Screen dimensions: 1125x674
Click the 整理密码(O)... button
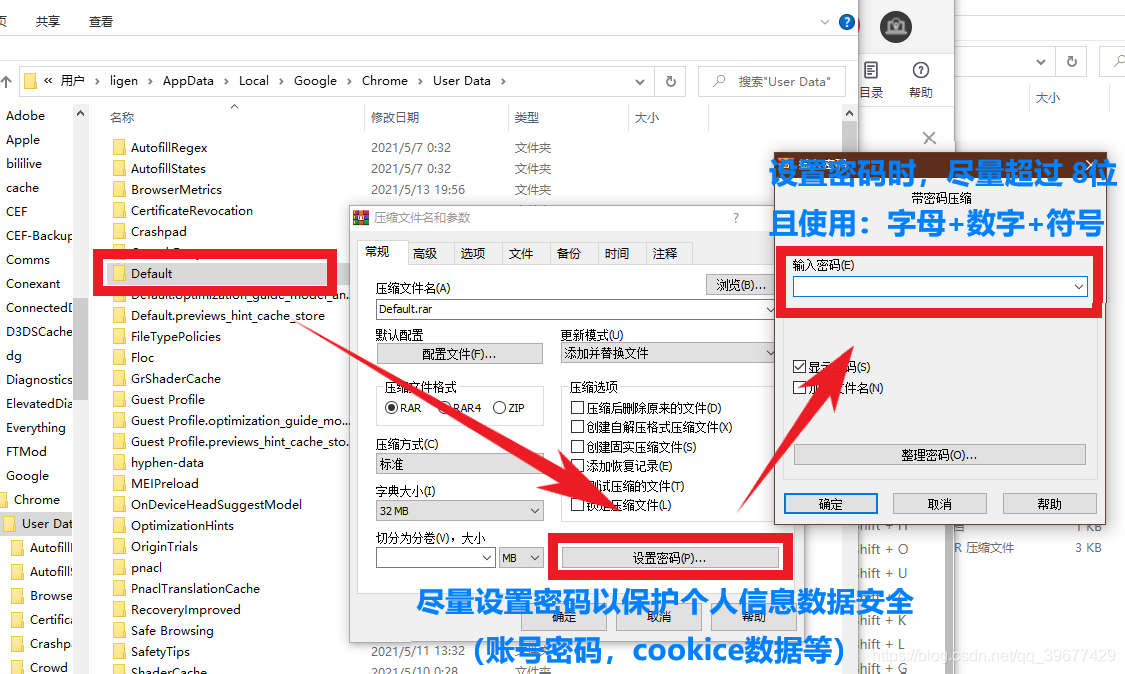pyautogui.click(x=940, y=454)
